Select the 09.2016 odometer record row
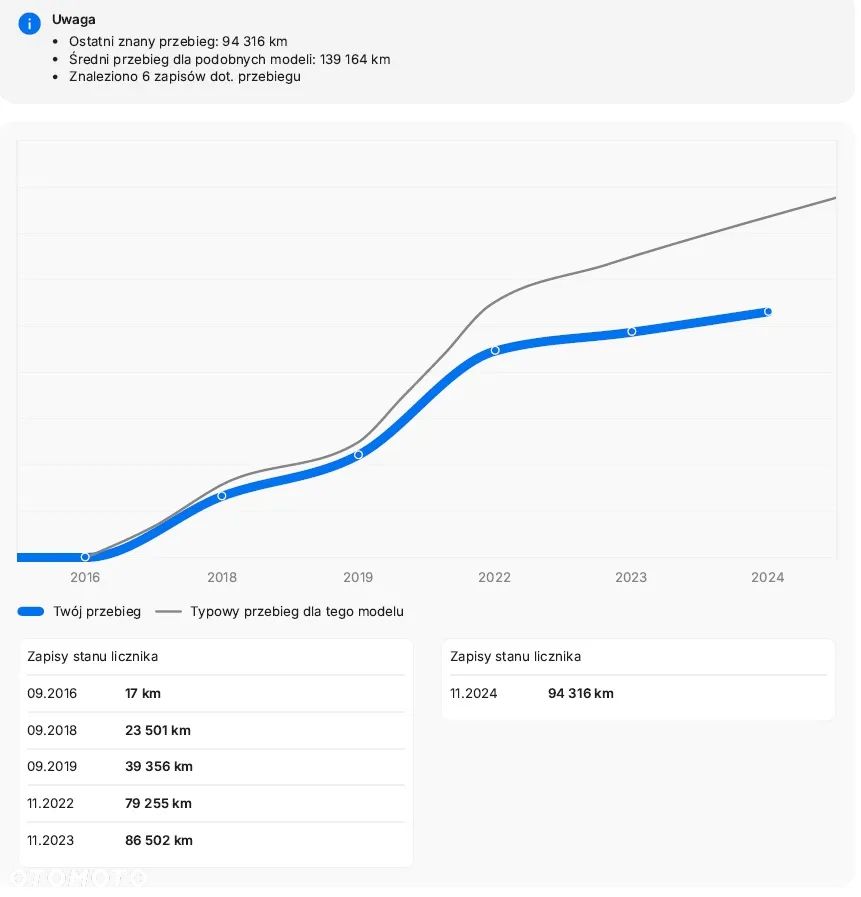 pos(215,693)
